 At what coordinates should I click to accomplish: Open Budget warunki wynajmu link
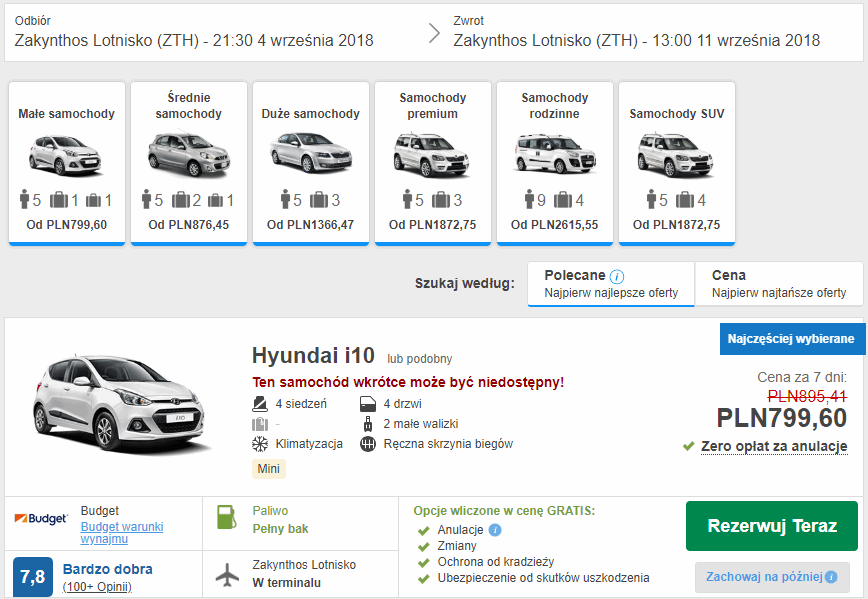121,533
